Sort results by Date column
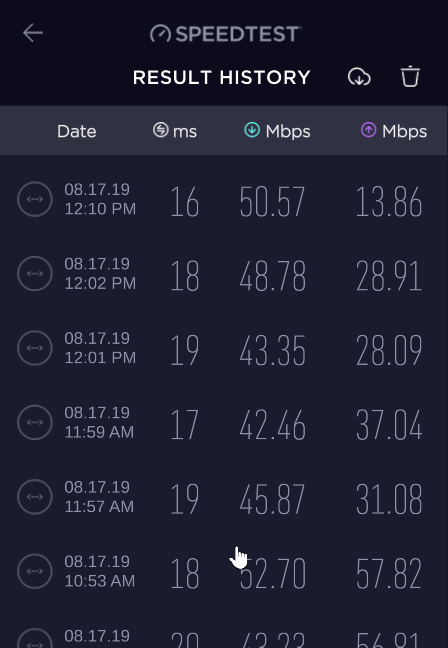The height and width of the screenshot is (648, 448). (76, 131)
